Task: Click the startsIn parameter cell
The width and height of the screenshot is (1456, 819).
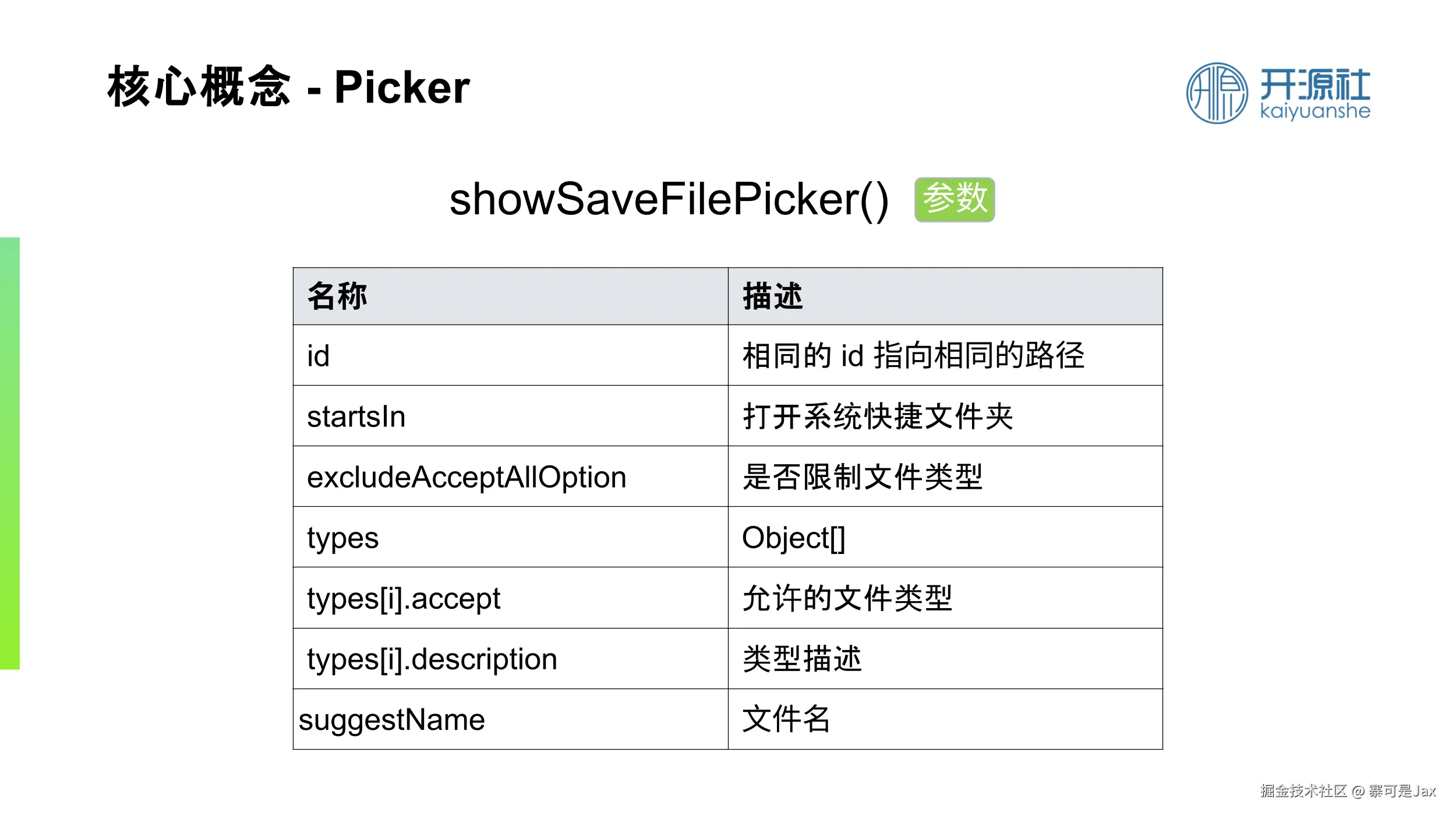Action: 510,416
